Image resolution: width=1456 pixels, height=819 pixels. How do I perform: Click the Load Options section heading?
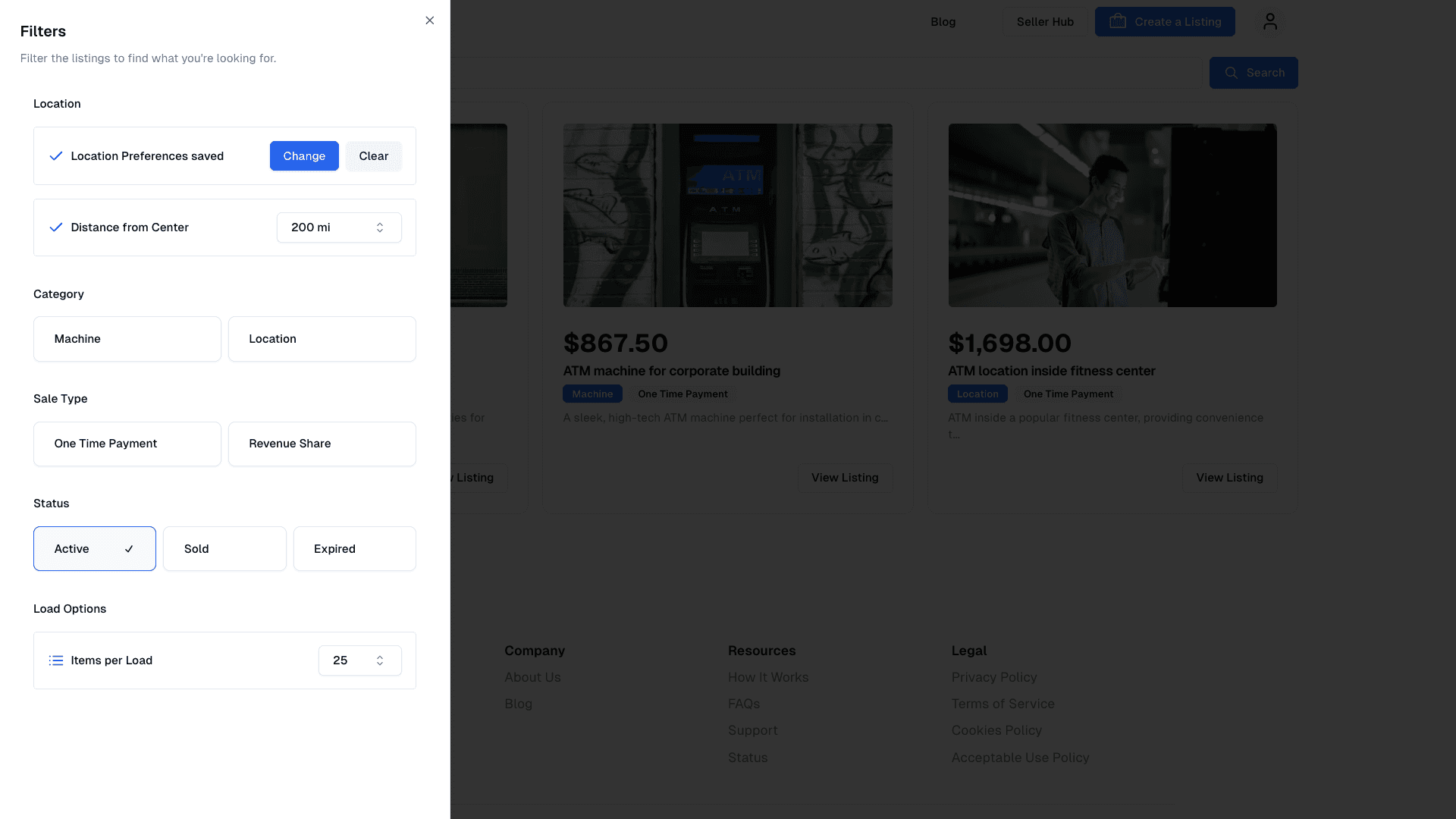point(70,609)
